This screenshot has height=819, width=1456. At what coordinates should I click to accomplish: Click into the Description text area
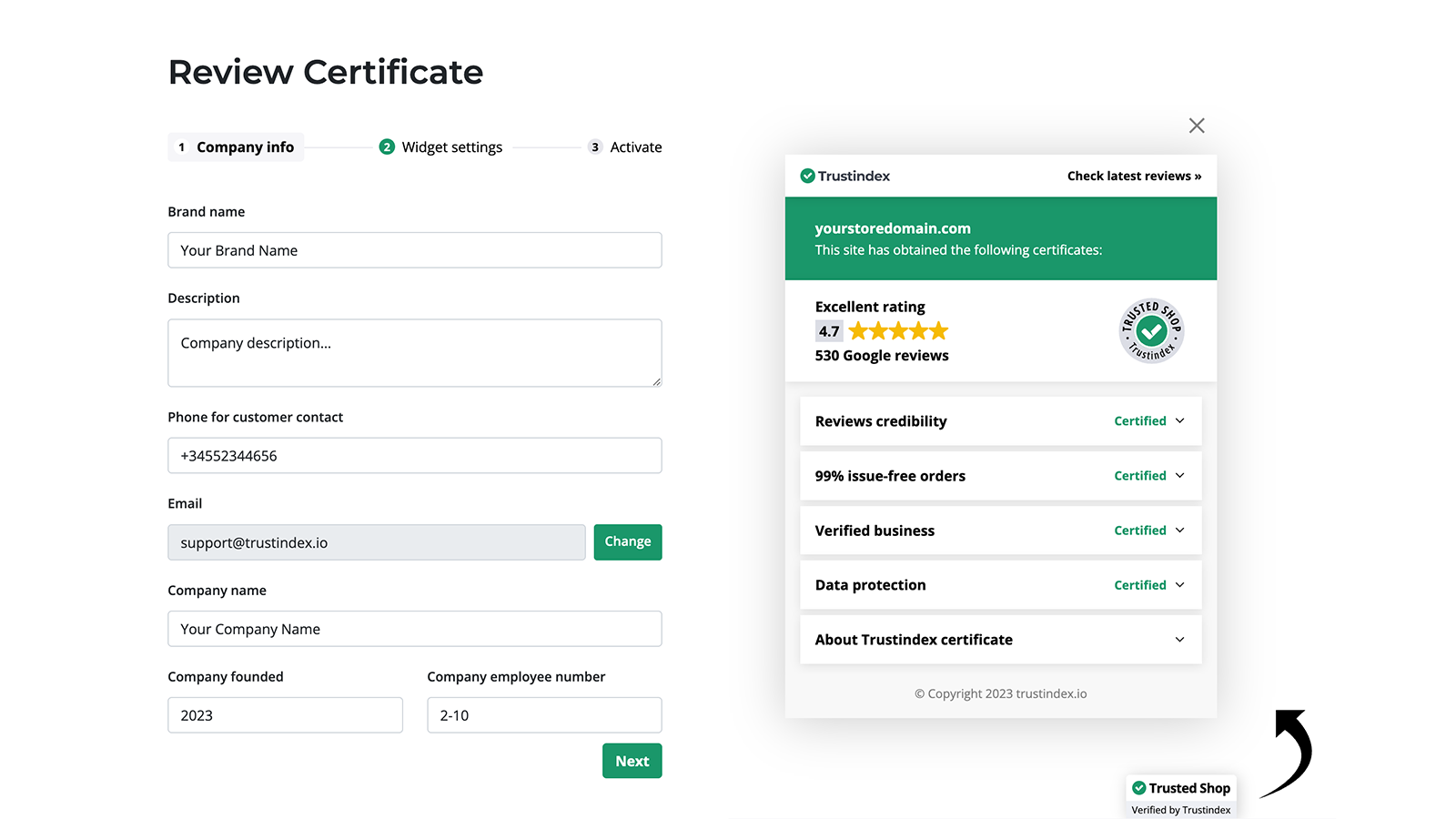[x=415, y=353]
